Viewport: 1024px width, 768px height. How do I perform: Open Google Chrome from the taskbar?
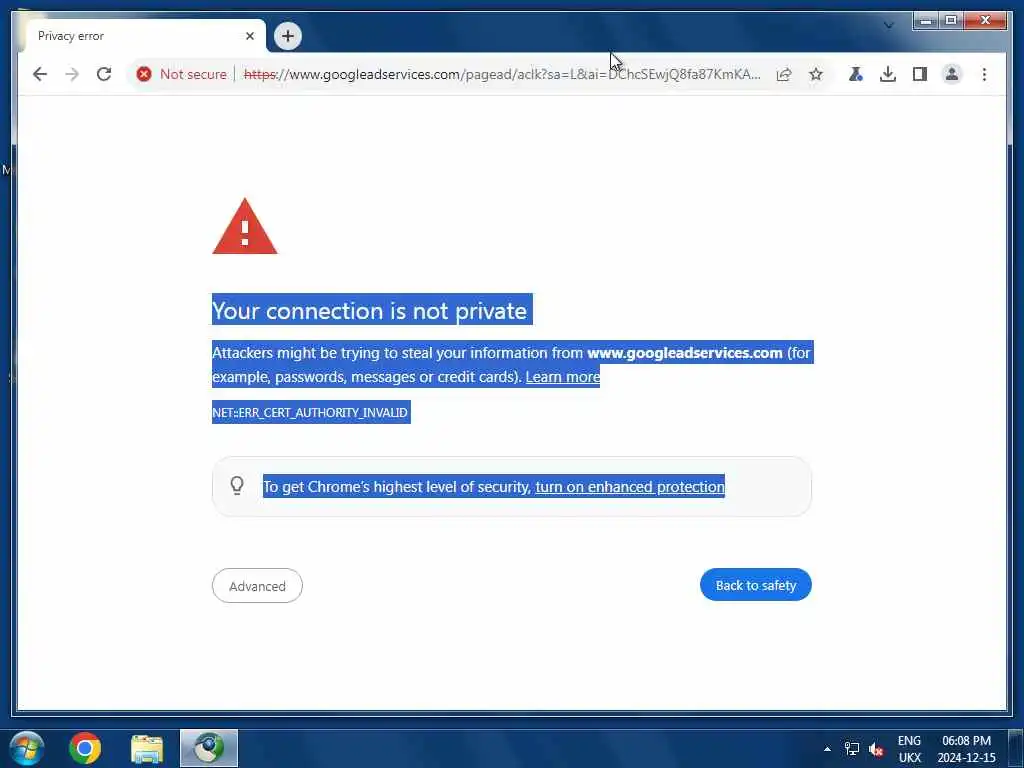tap(86, 748)
